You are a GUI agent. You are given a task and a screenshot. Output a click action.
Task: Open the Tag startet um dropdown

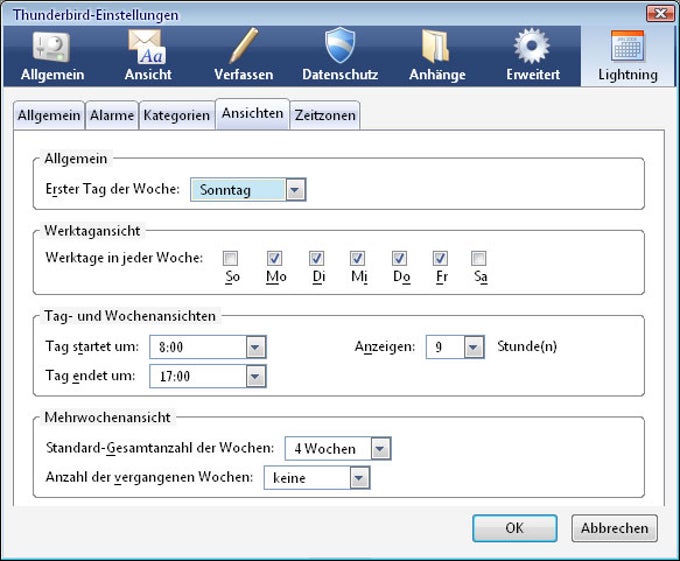(208, 347)
